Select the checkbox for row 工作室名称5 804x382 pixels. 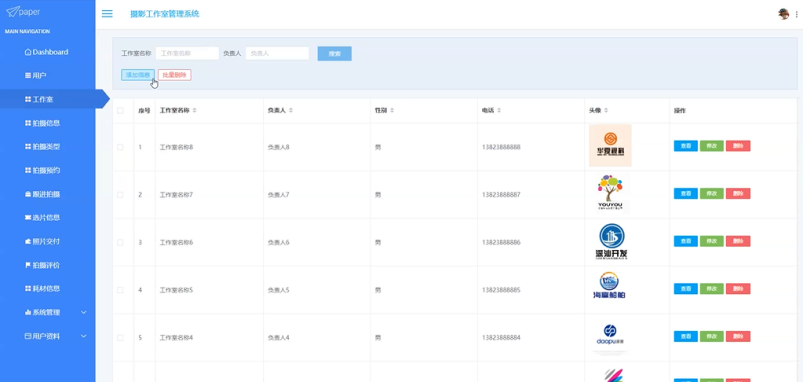120,290
